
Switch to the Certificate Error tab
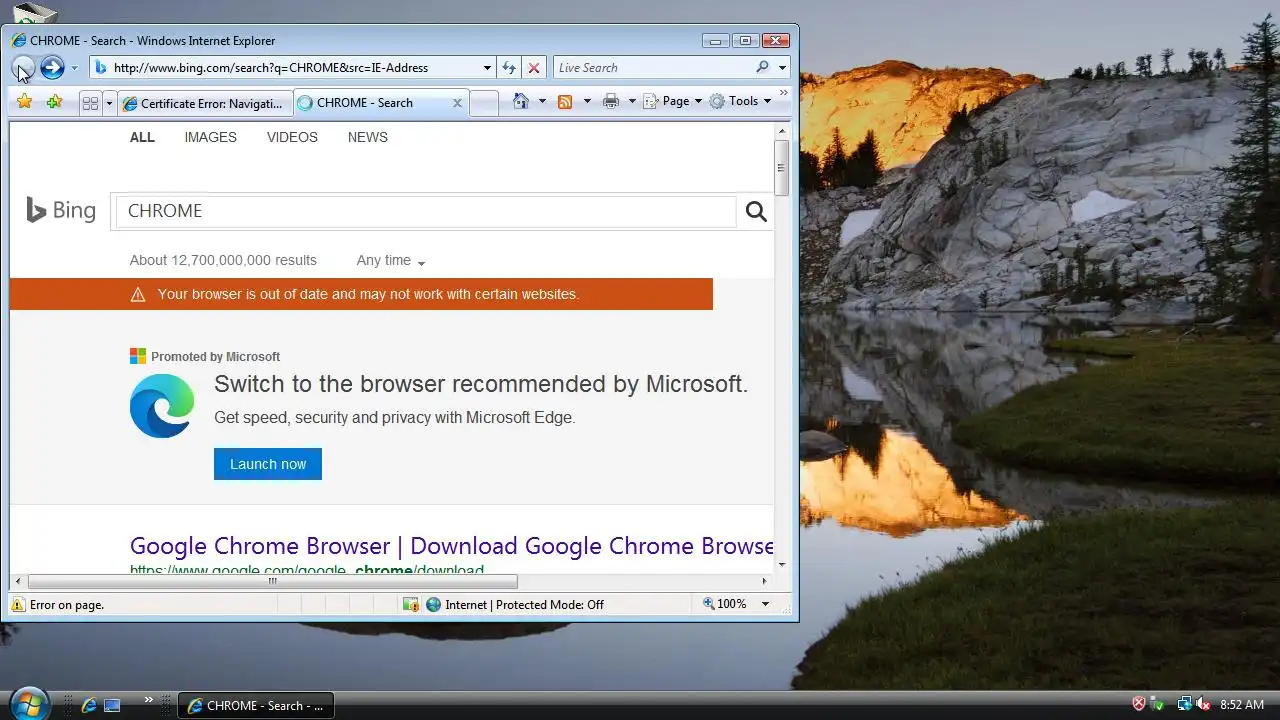(205, 103)
